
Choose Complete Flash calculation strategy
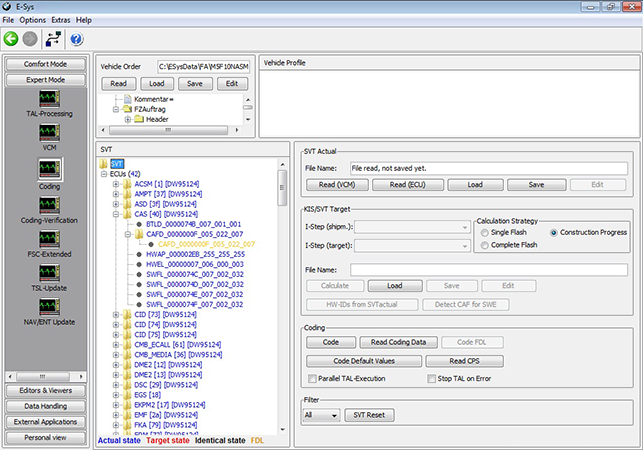click(484, 246)
